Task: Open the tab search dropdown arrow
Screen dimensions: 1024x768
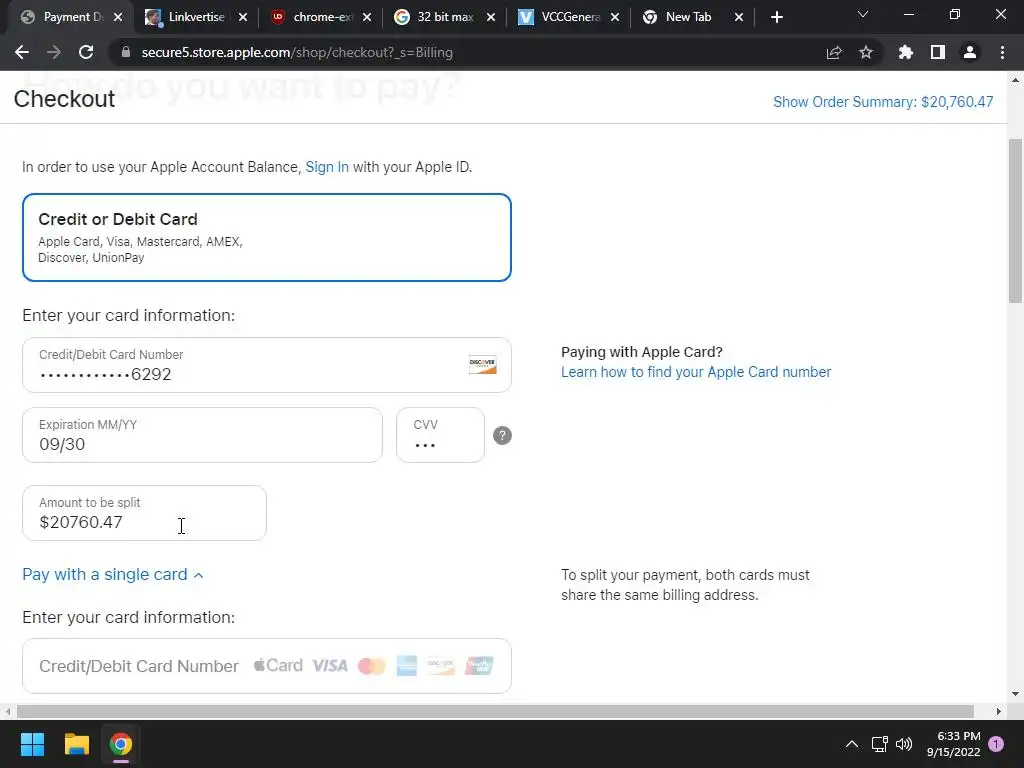Action: click(863, 14)
